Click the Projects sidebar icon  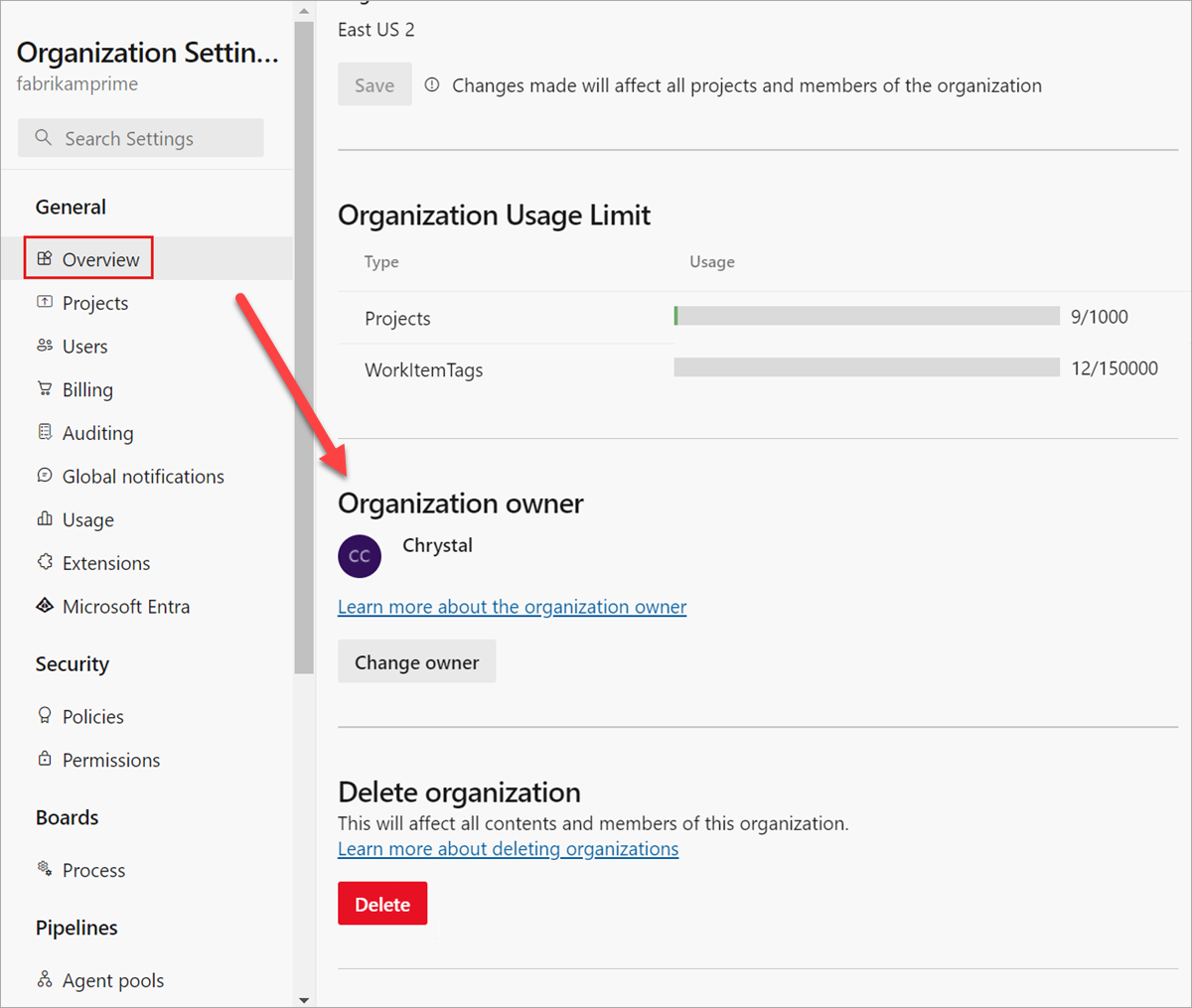click(x=45, y=302)
